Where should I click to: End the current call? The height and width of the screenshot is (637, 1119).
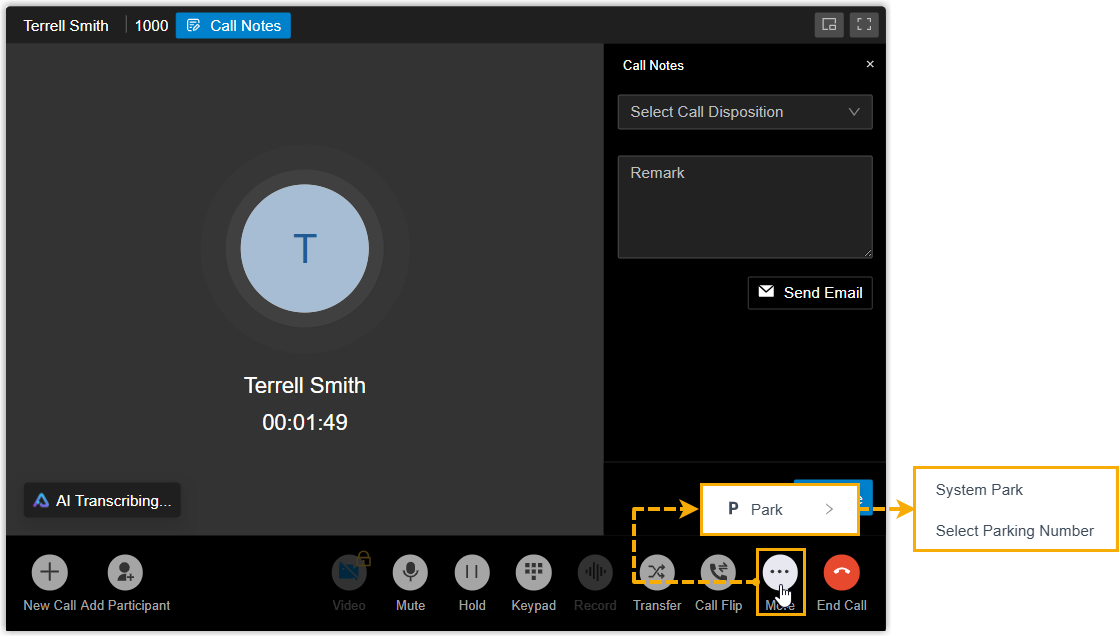click(x=841, y=573)
